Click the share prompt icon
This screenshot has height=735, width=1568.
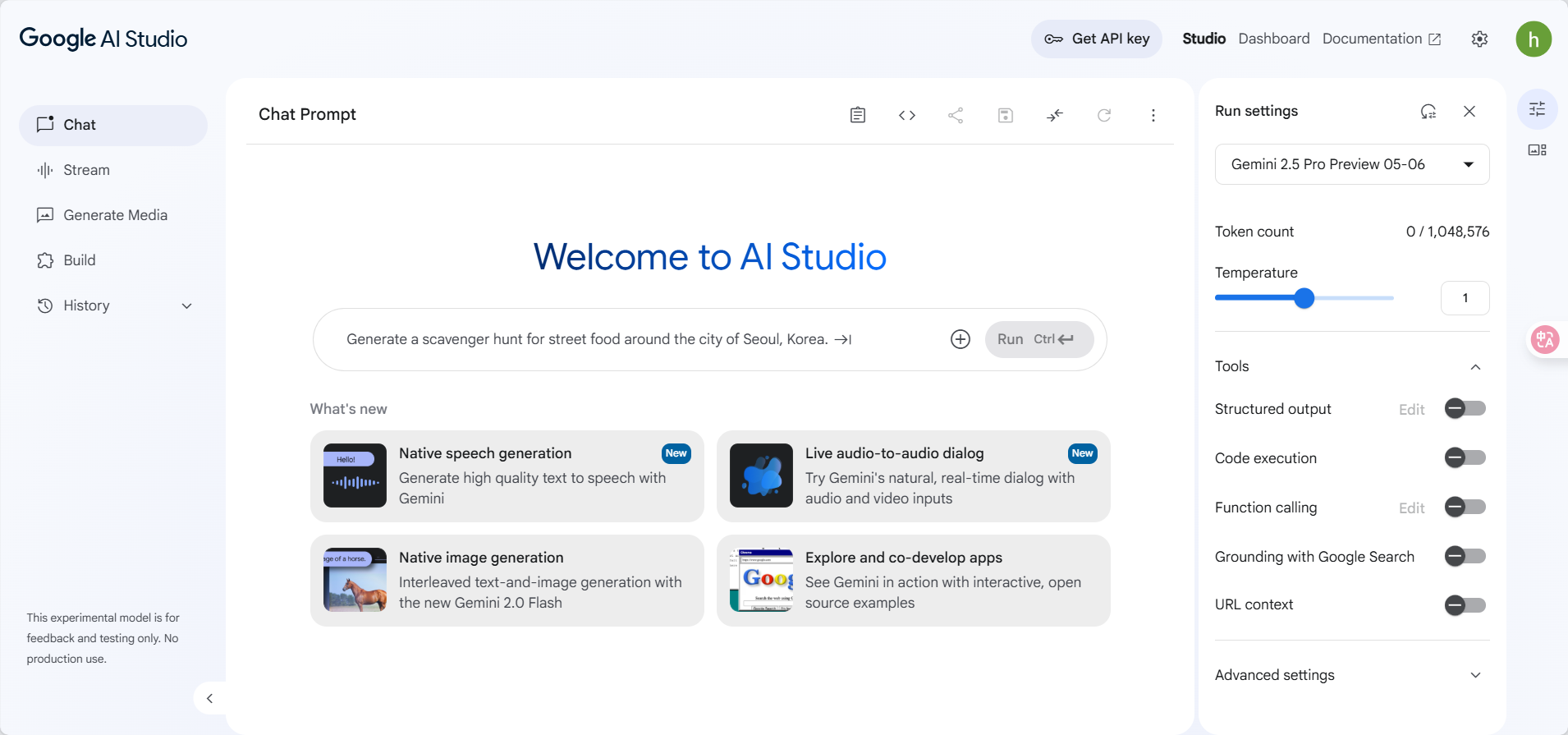pos(956,115)
